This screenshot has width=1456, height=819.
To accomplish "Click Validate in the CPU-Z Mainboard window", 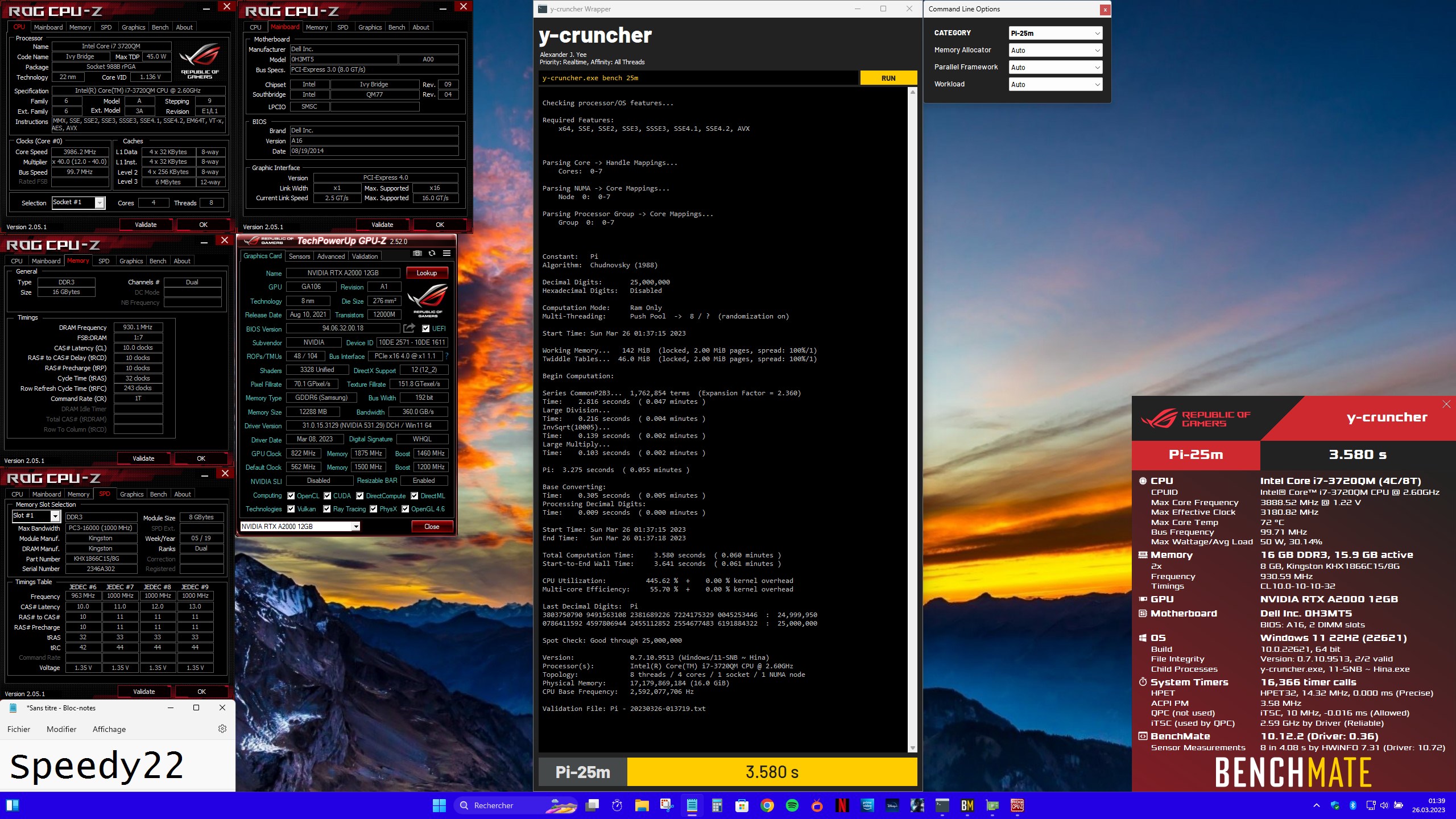I will point(382,225).
